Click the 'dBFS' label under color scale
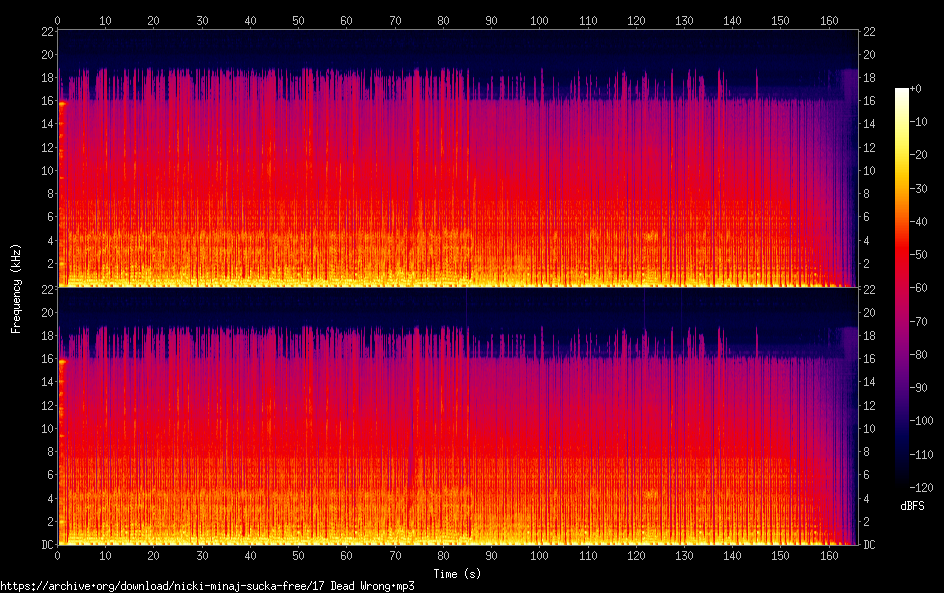 click(x=912, y=506)
